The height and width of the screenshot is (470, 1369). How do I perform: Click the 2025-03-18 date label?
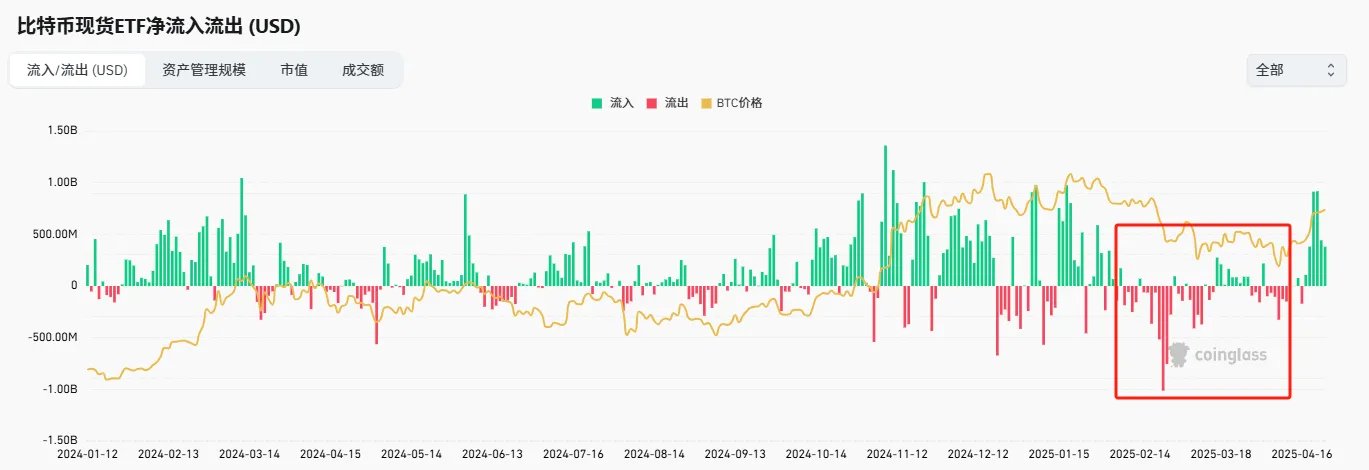point(1221,454)
